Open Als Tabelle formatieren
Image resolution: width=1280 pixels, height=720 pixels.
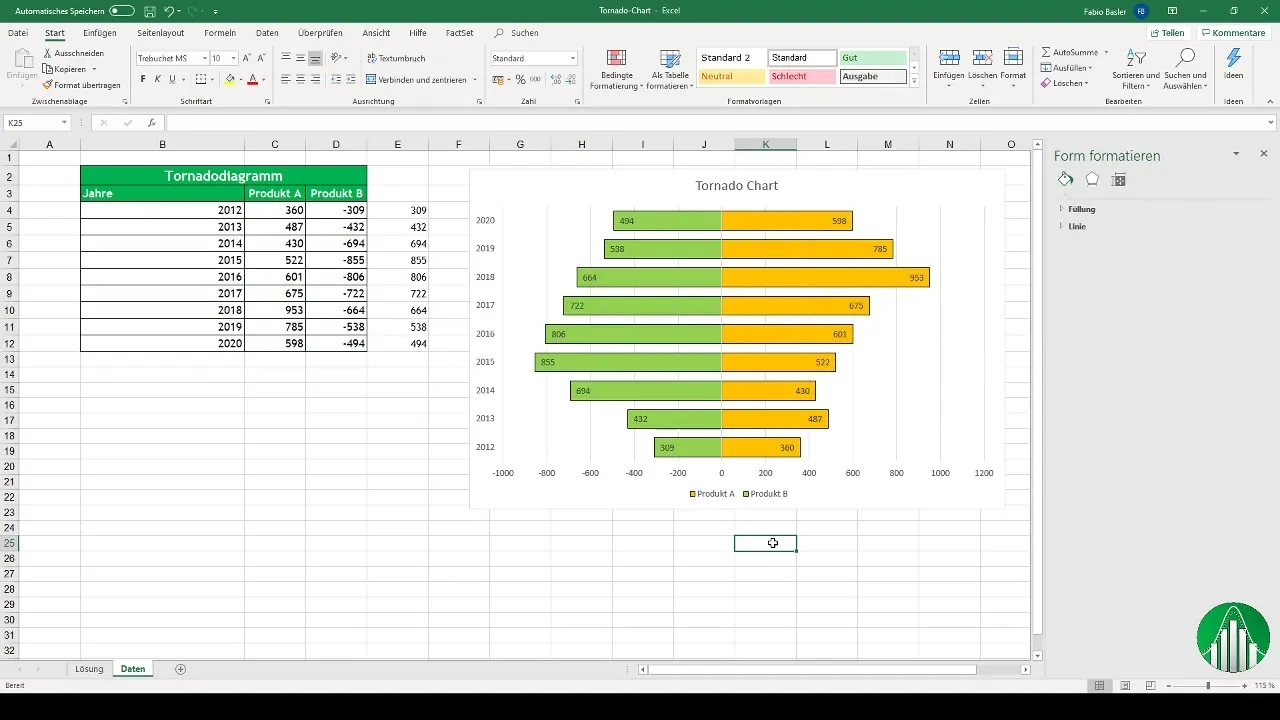tap(670, 69)
